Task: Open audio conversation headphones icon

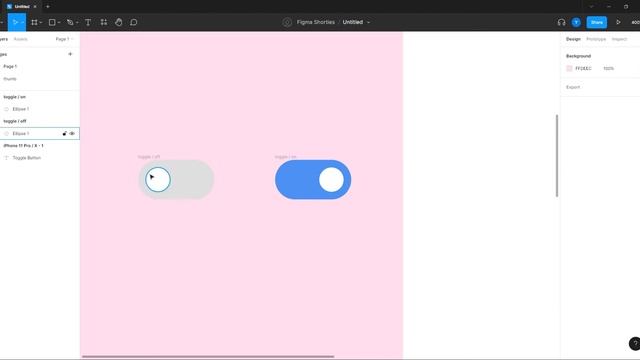Action: pyautogui.click(x=561, y=22)
